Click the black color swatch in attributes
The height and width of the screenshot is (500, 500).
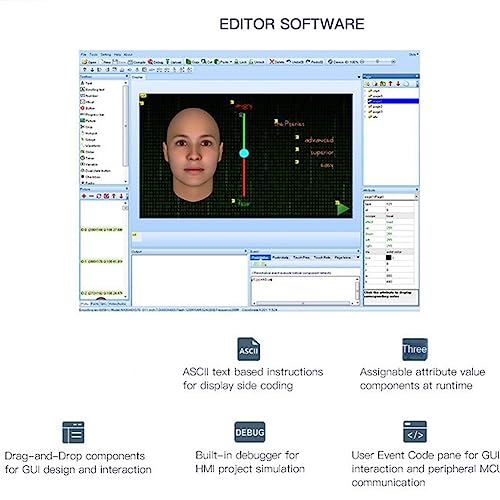pos(389,257)
